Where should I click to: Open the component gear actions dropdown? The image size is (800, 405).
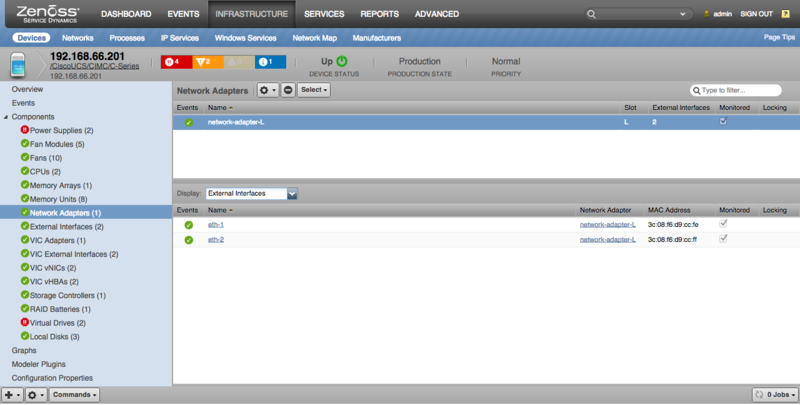268,90
